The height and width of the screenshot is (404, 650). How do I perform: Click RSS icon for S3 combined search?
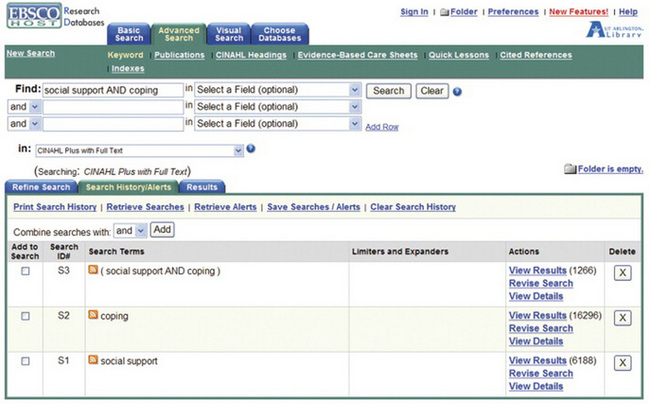click(x=94, y=271)
